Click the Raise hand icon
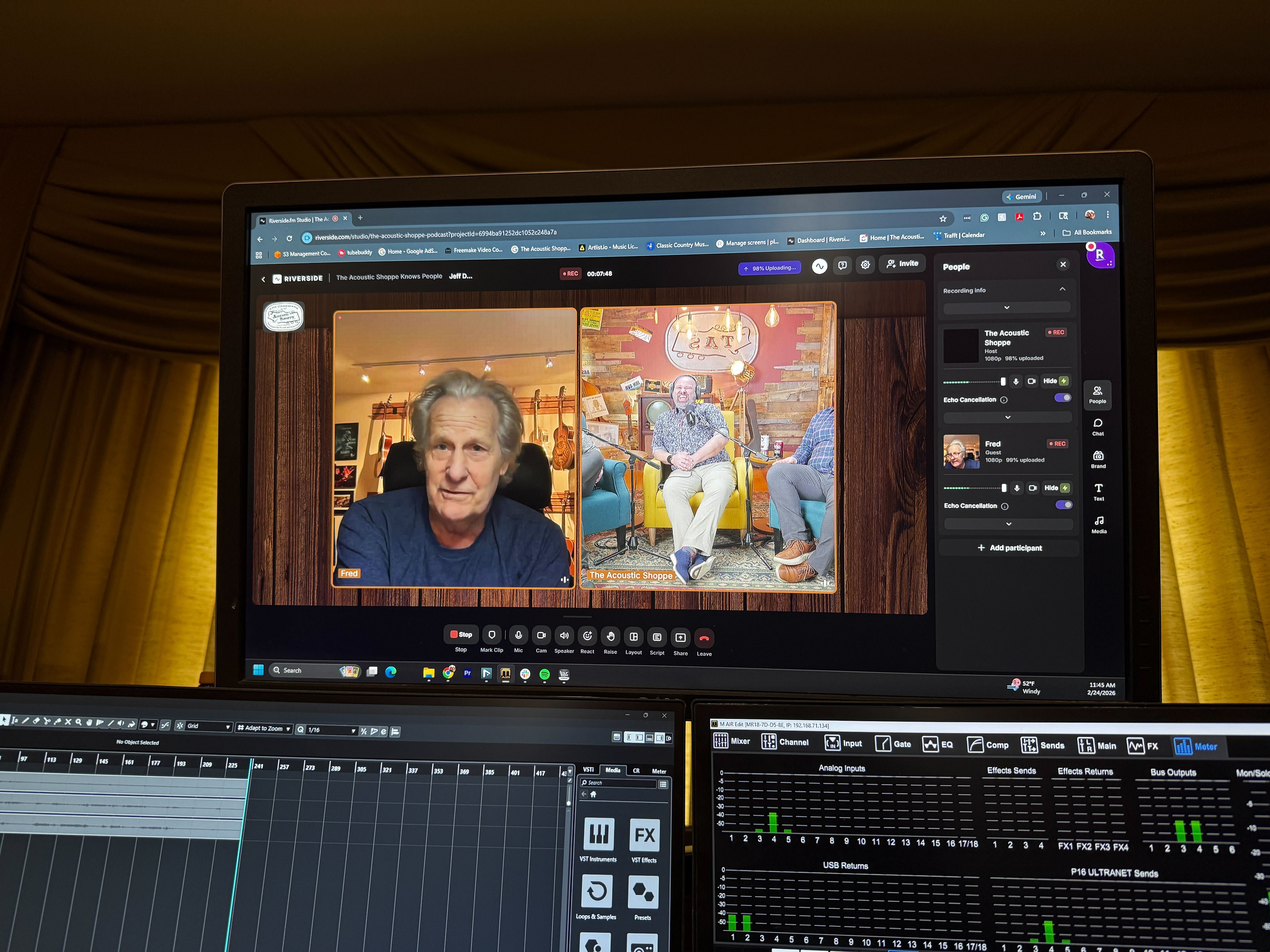The height and width of the screenshot is (952, 1270). [611, 635]
